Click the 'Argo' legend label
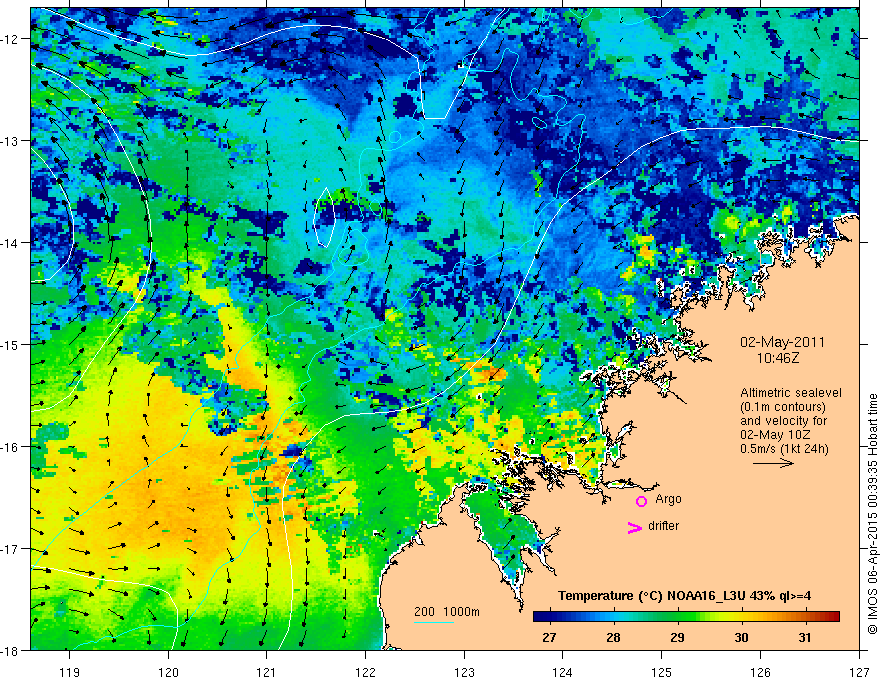This screenshot has height=680, width=880. 668,499
